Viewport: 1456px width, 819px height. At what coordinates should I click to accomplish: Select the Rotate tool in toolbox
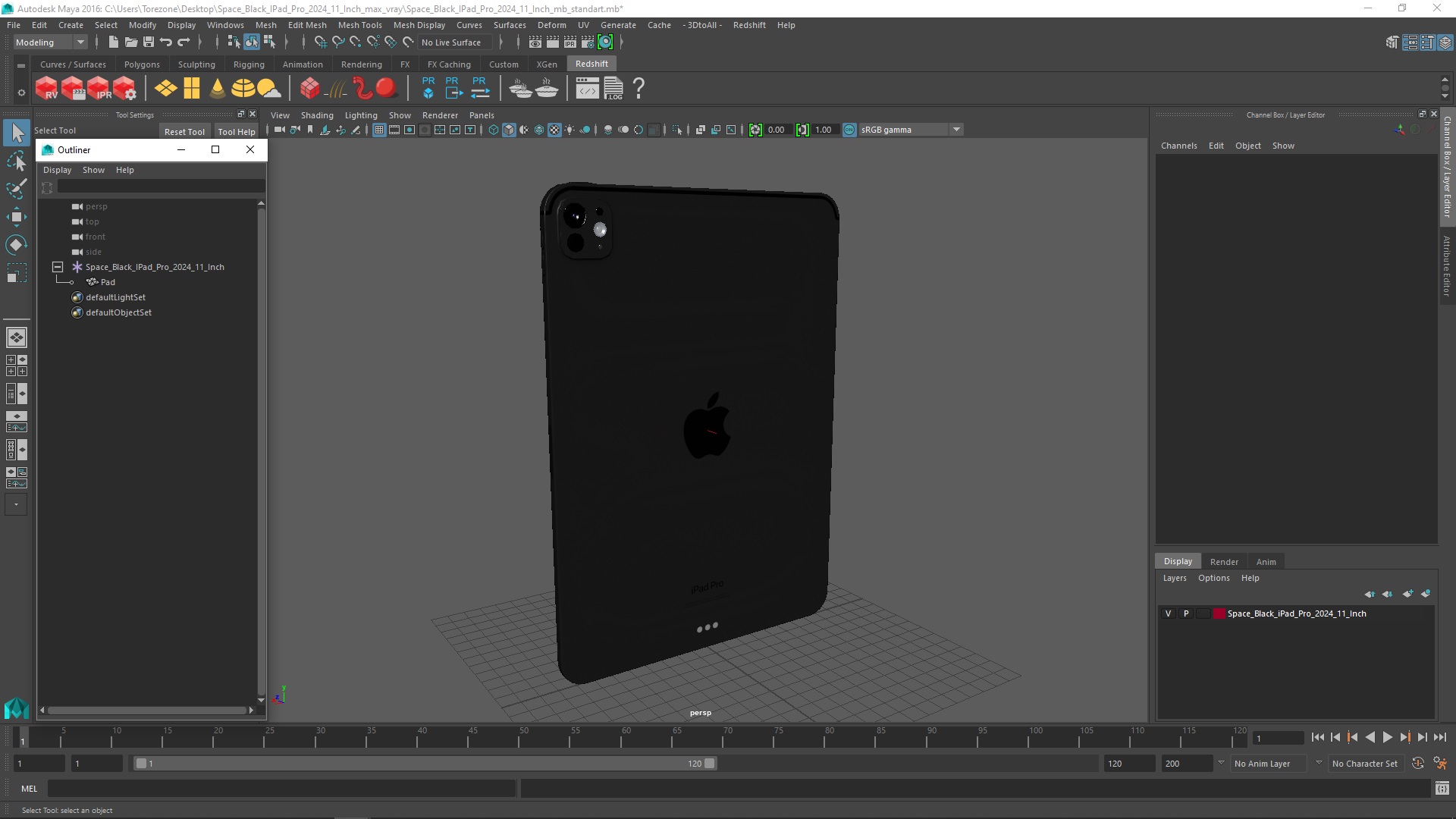16,245
